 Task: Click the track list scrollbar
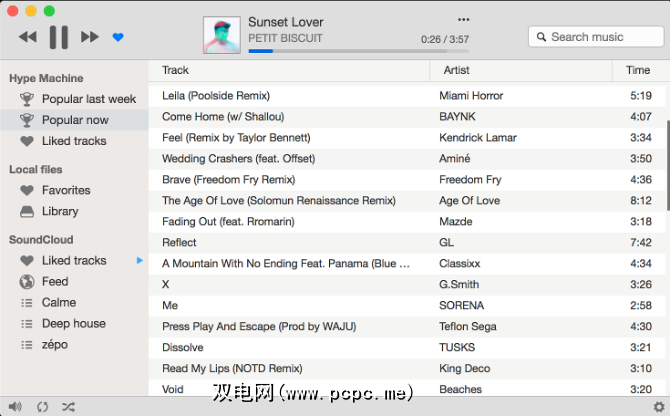(x=667, y=165)
